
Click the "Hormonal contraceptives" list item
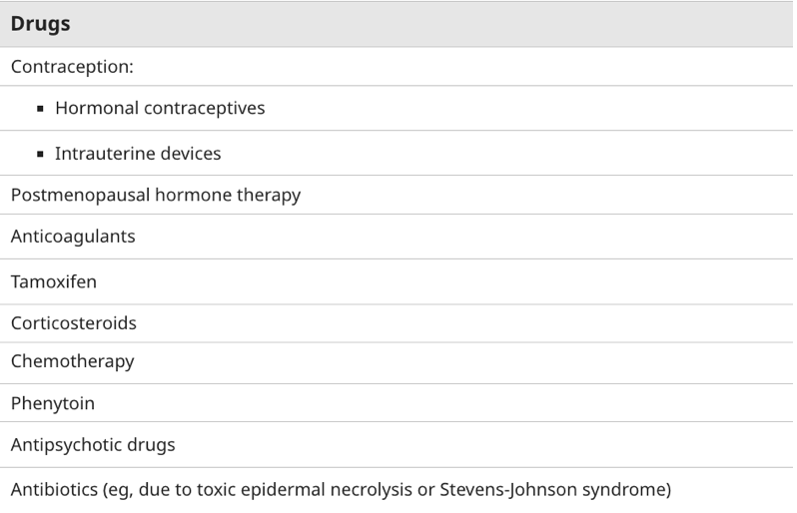tap(160, 108)
